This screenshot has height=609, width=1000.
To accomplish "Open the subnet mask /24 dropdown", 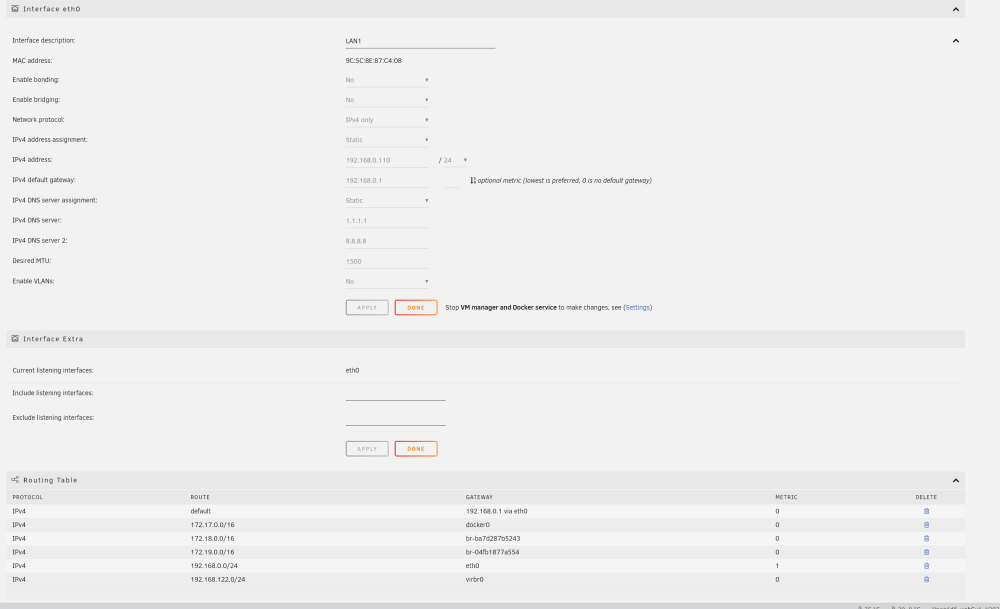I will 455,160.
